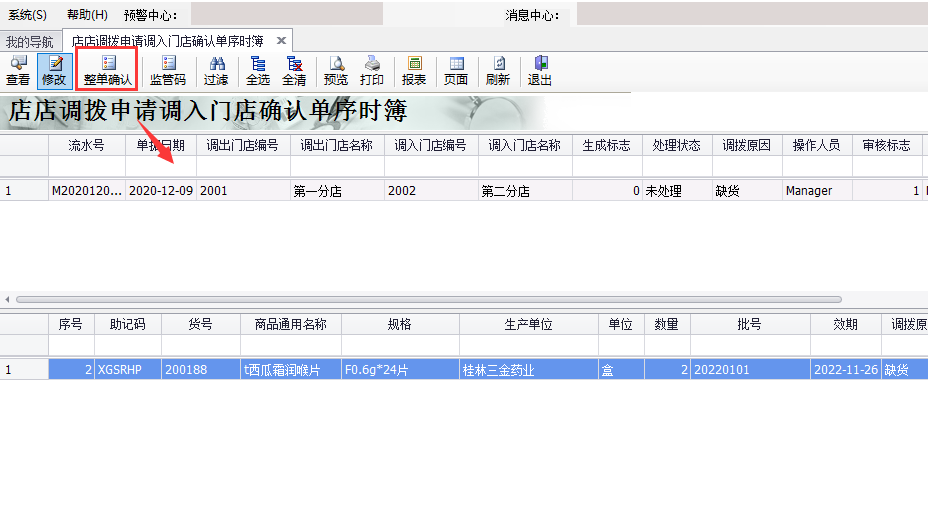Click the 桂林三金药业 manufacturer cell
Screen dimensions: 928x505
pyautogui.click(x=529, y=369)
